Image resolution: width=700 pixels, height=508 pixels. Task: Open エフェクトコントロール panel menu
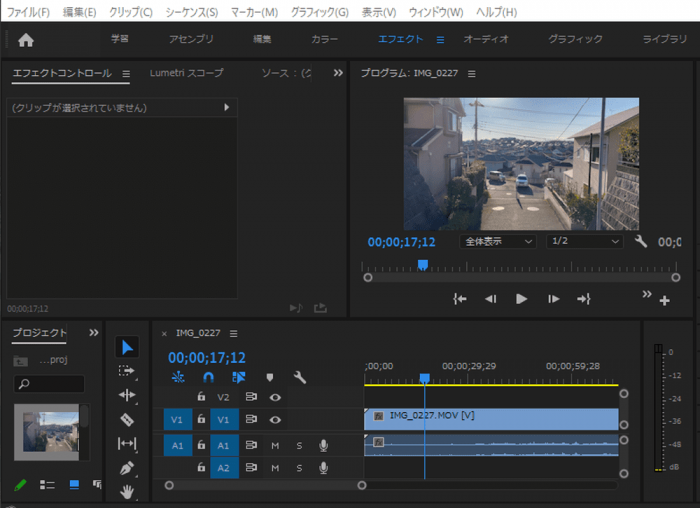(x=126, y=74)
